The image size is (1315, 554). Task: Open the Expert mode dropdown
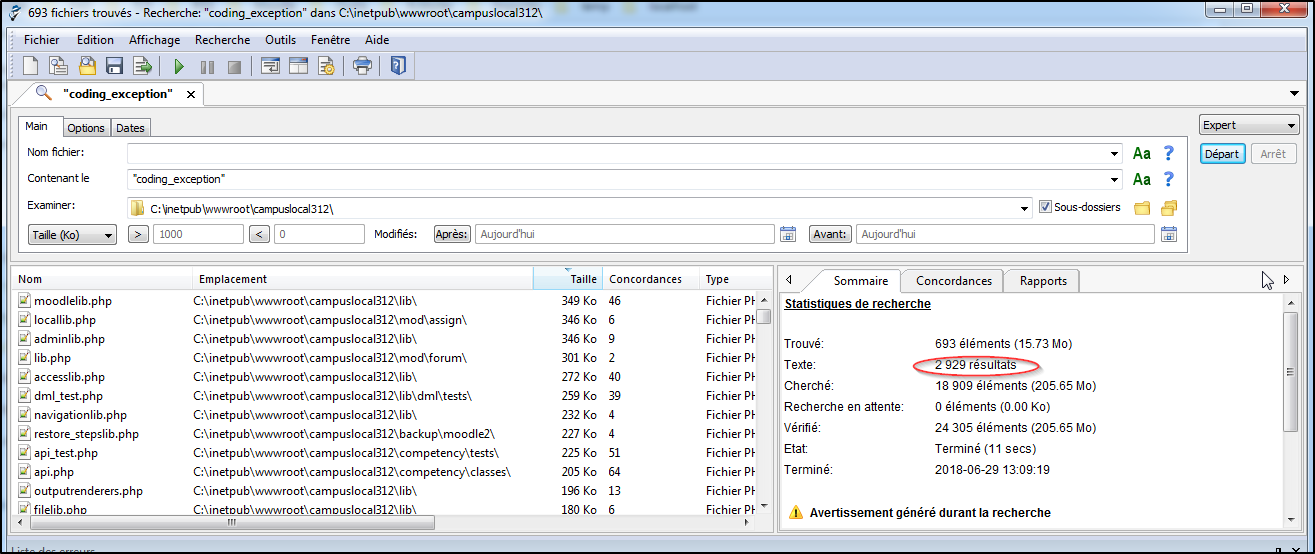[1248, 126]
